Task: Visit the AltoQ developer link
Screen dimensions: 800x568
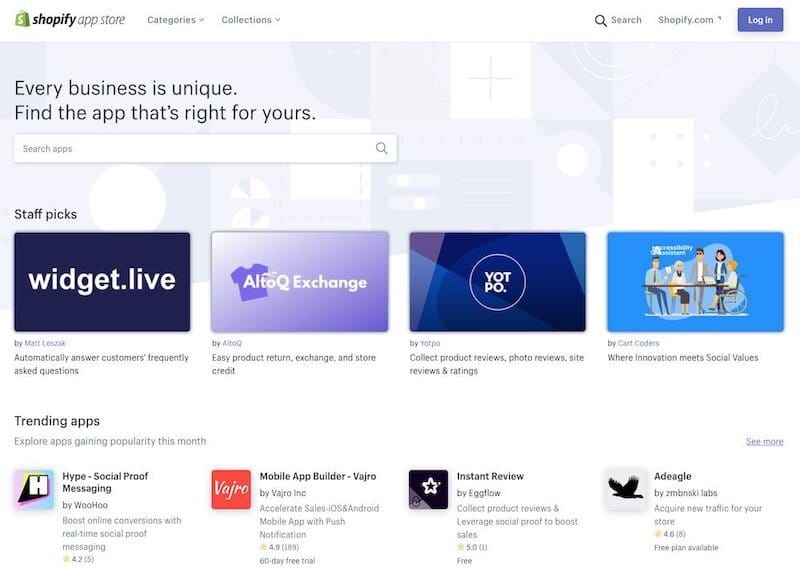Action: pyautogui.click(x=232, y=343)
